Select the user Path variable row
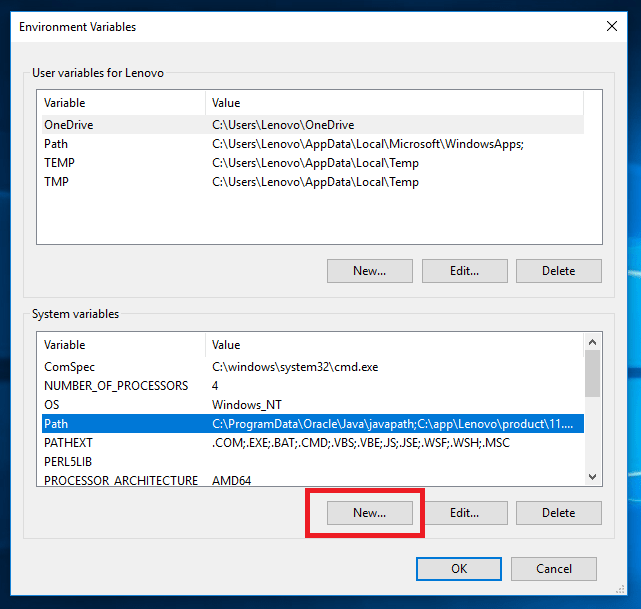The height and width of the screenshot is (609, 641). click(56, 144)
